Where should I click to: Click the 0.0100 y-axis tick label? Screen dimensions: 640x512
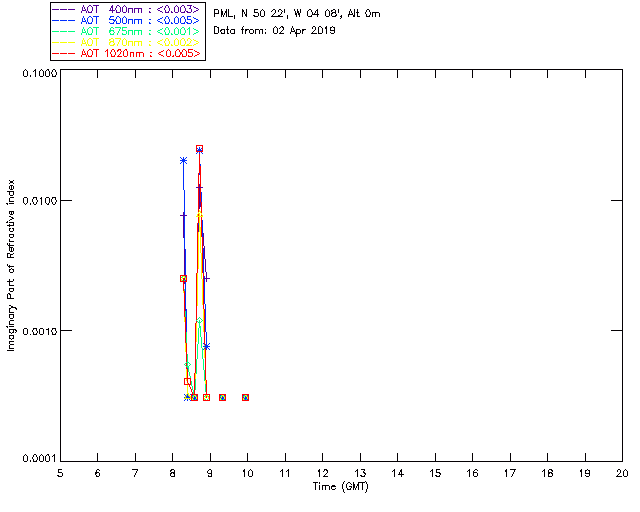point(39,201)
